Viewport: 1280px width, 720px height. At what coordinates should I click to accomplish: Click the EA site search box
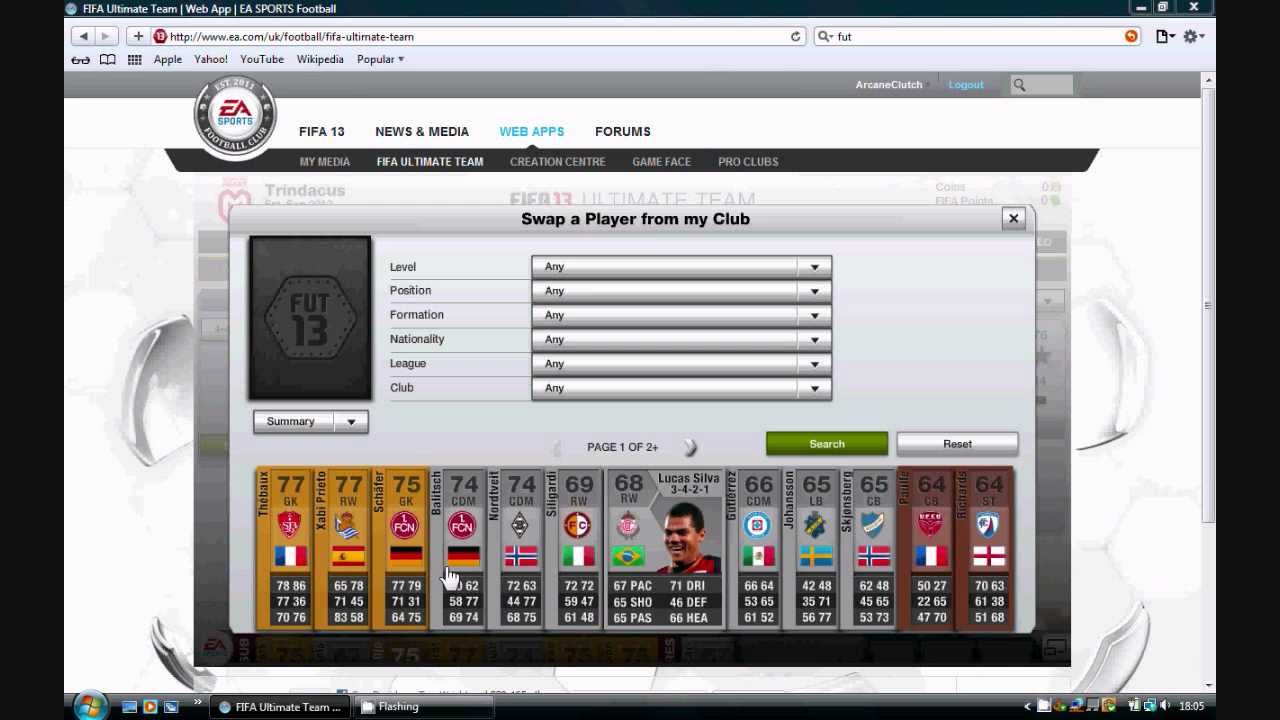click(1042, 85)
